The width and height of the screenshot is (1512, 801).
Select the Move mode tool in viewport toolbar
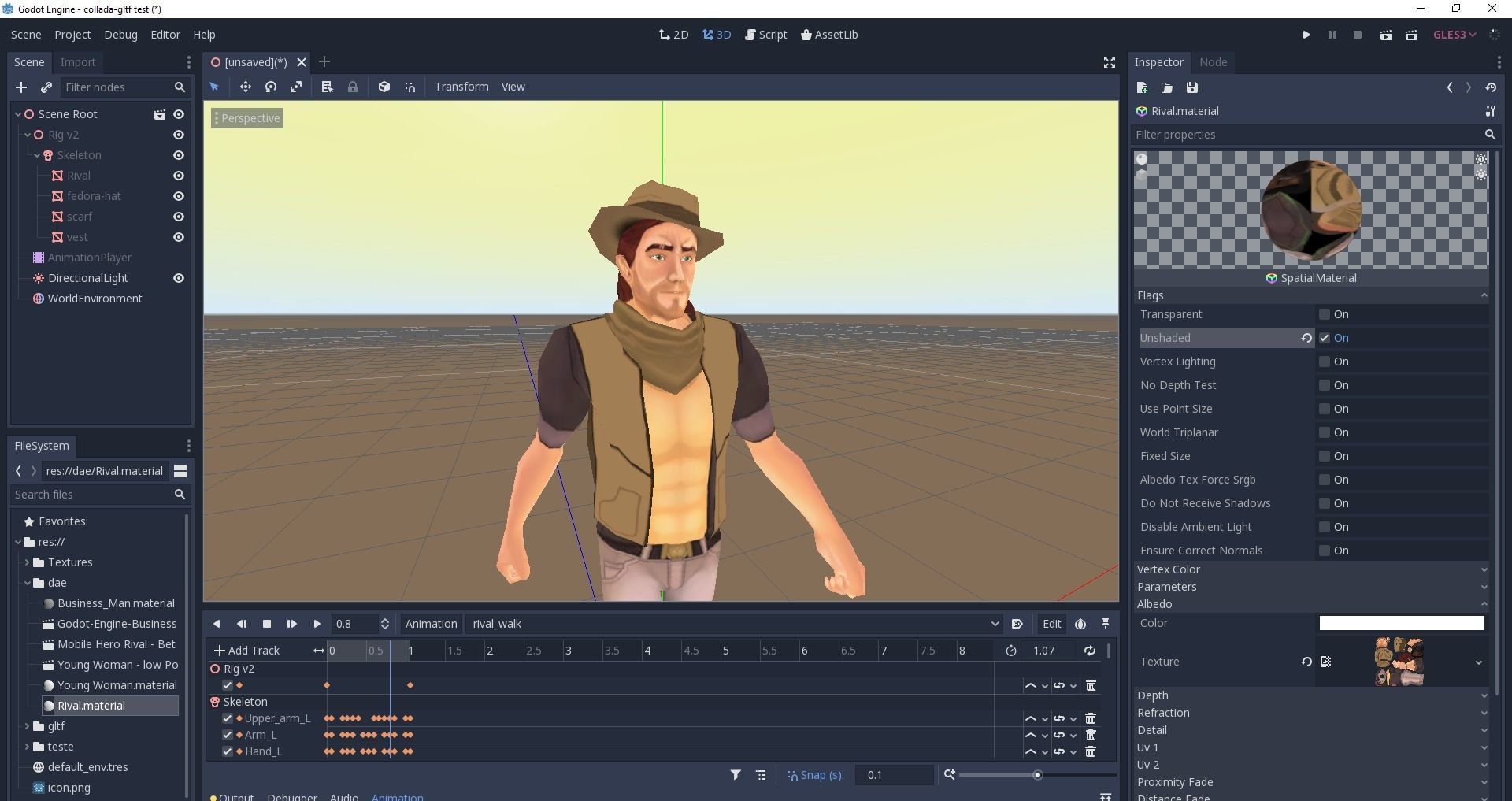[x=245, y=87]
